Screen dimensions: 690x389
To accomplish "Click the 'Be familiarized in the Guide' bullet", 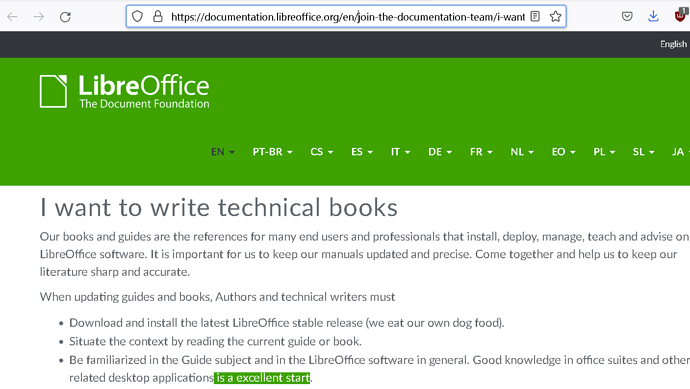I will (x=379, y=369).
